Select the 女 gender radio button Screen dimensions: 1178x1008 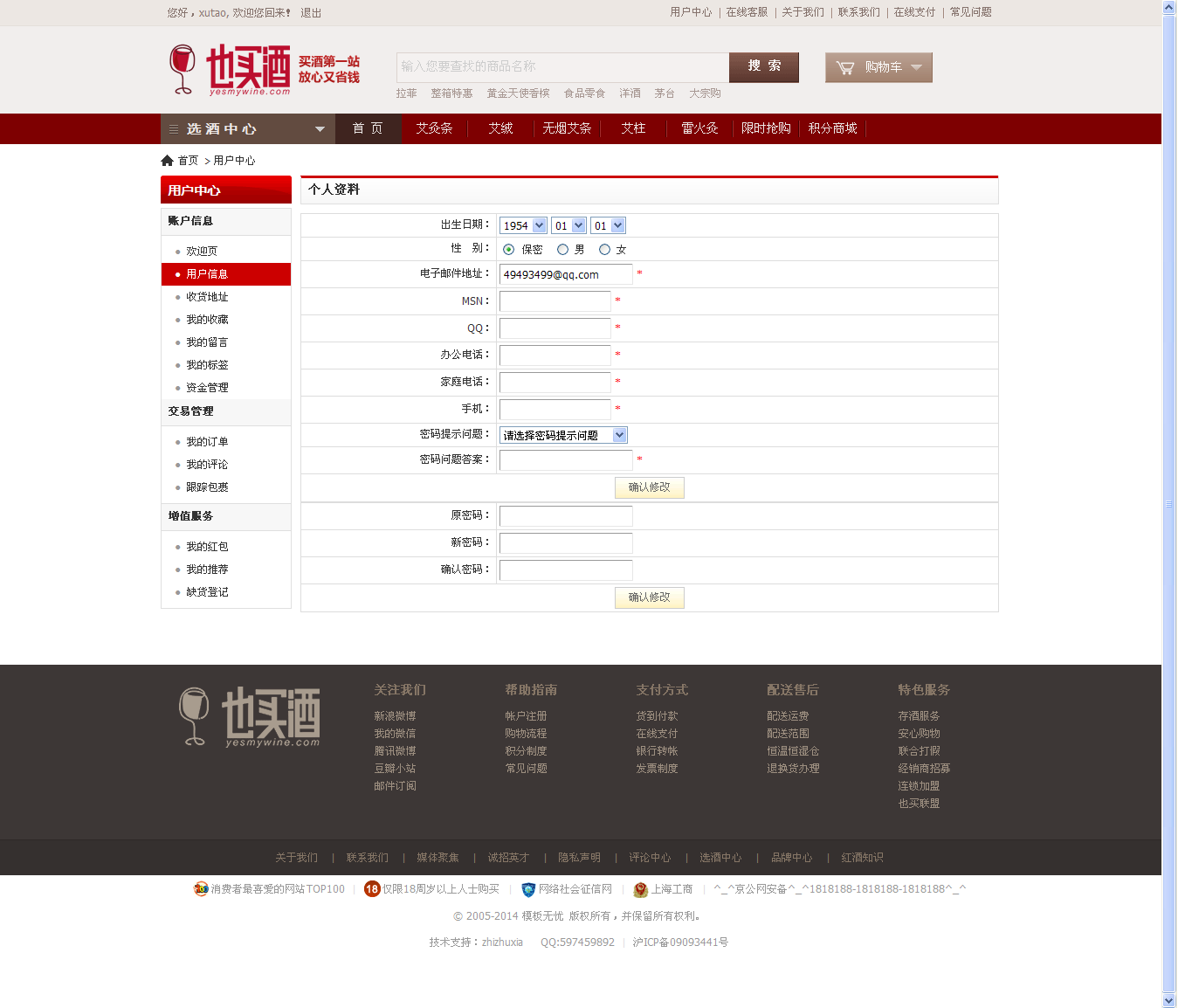coord(604,250)
